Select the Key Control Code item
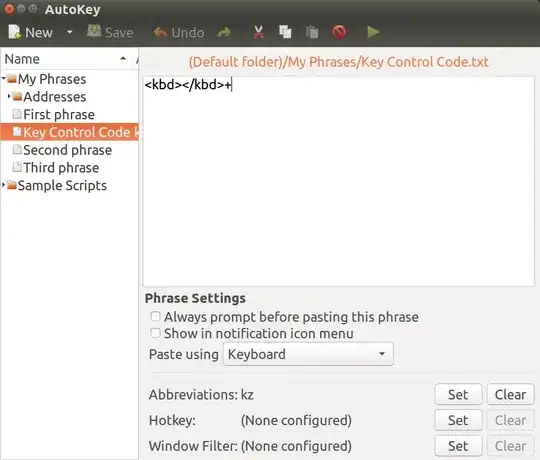The height and width of the screenshot is (460, 540). (70, 132)
